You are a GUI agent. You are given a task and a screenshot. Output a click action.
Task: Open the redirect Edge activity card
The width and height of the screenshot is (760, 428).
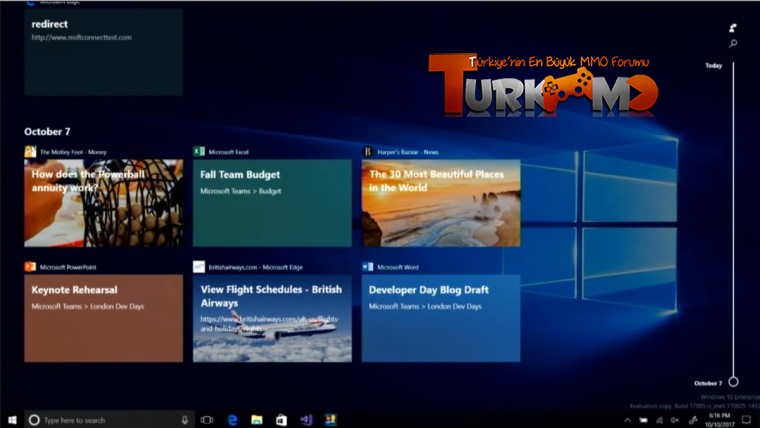click(103, 52)
